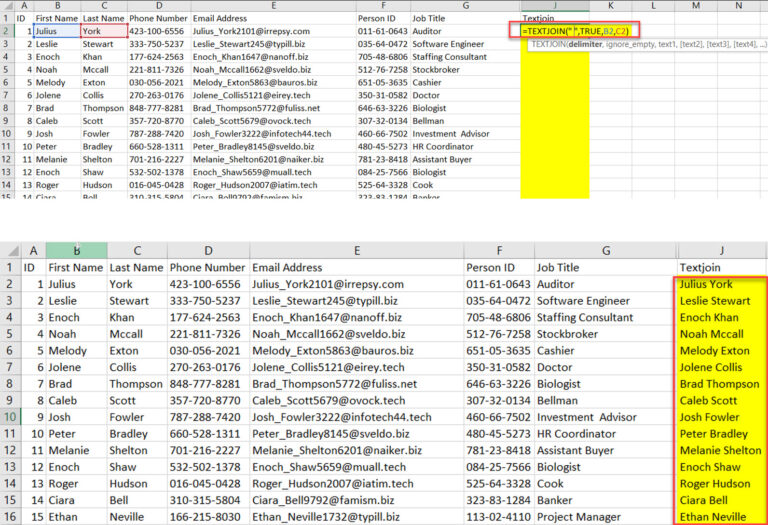This screenshot has width=768, height=525.
Task: Select column L header
Action: coord(653,5)
